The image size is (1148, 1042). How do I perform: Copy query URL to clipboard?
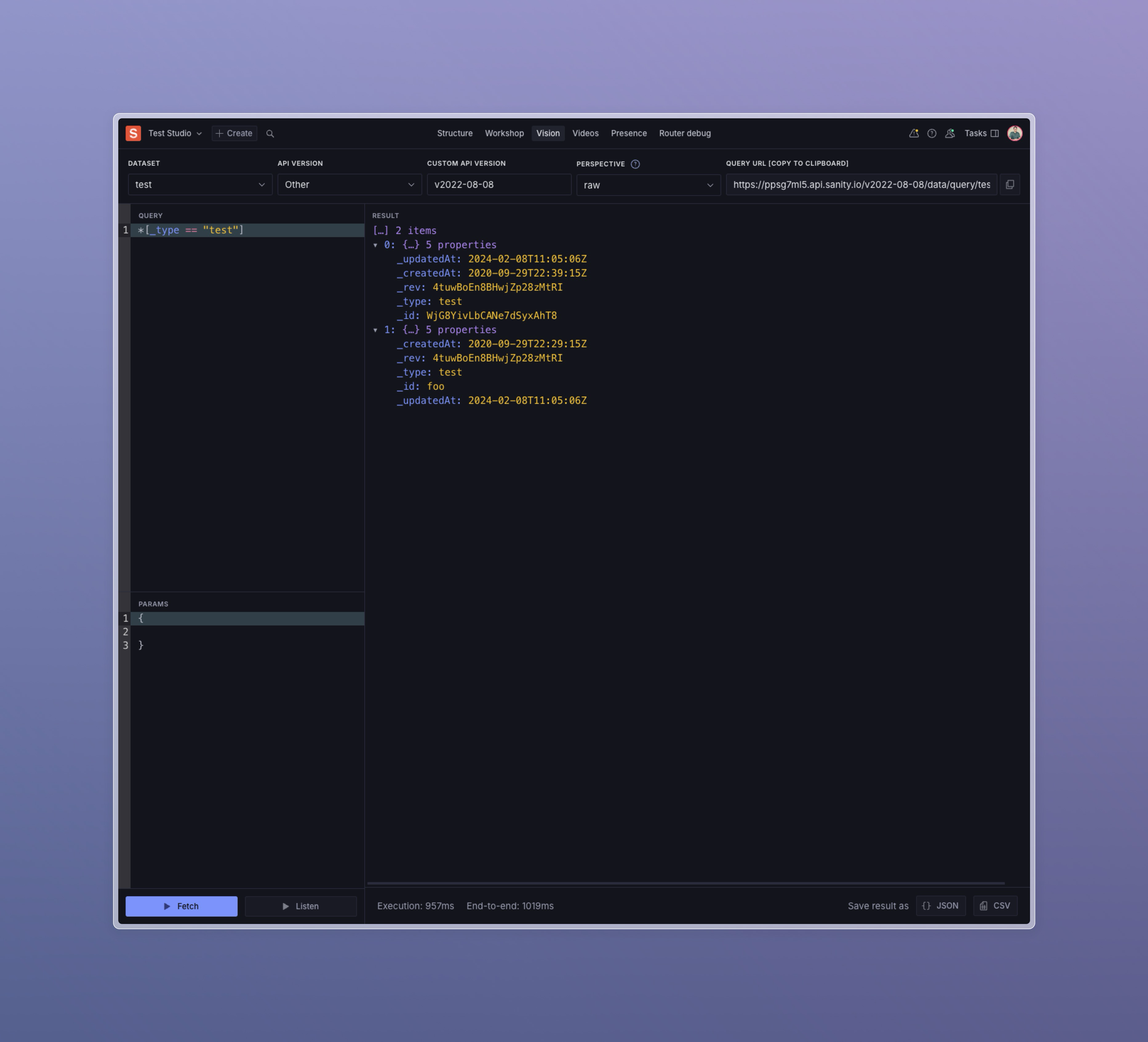(x=1010, y=185)
